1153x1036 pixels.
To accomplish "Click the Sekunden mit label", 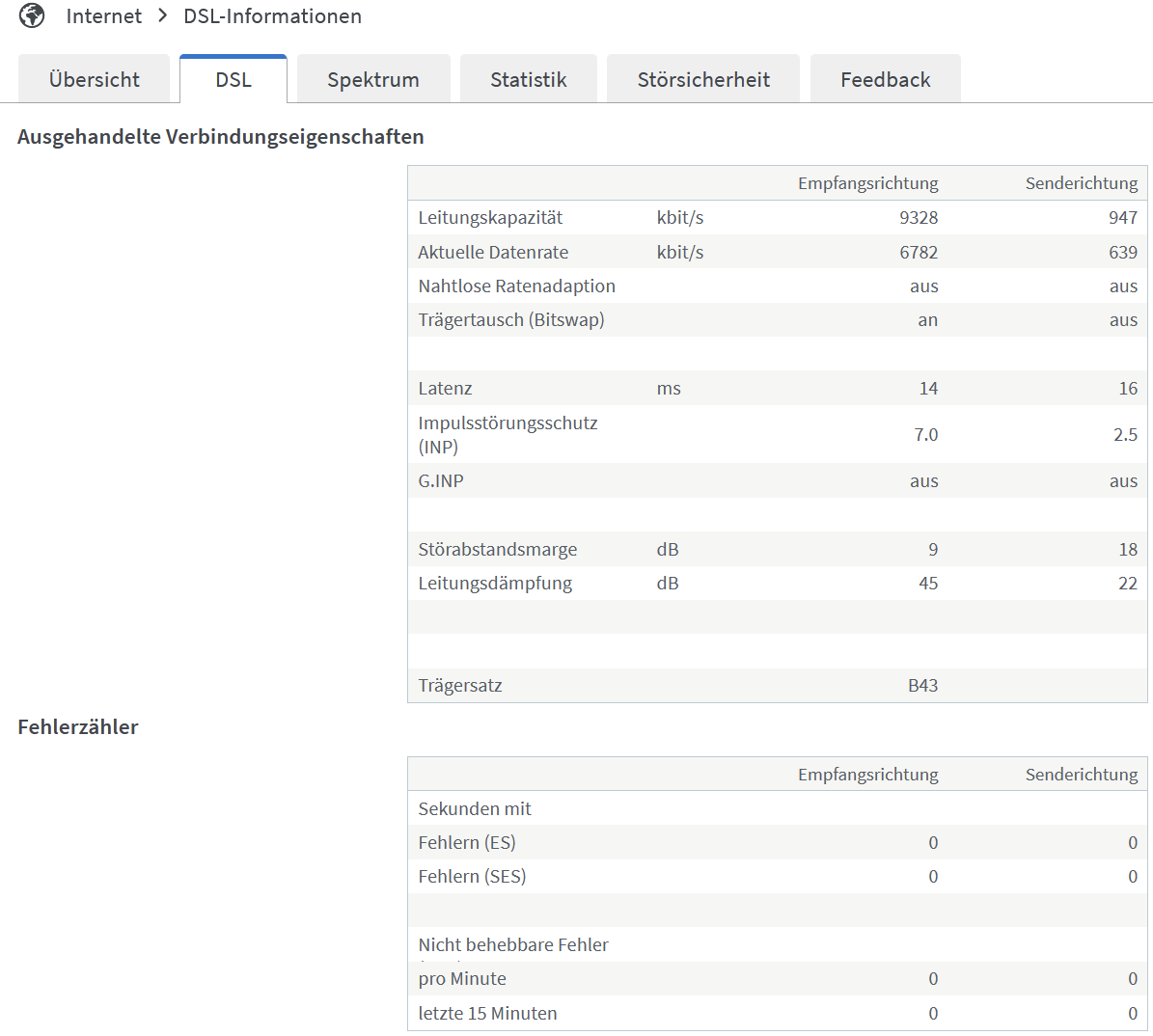I will (475, 808).
